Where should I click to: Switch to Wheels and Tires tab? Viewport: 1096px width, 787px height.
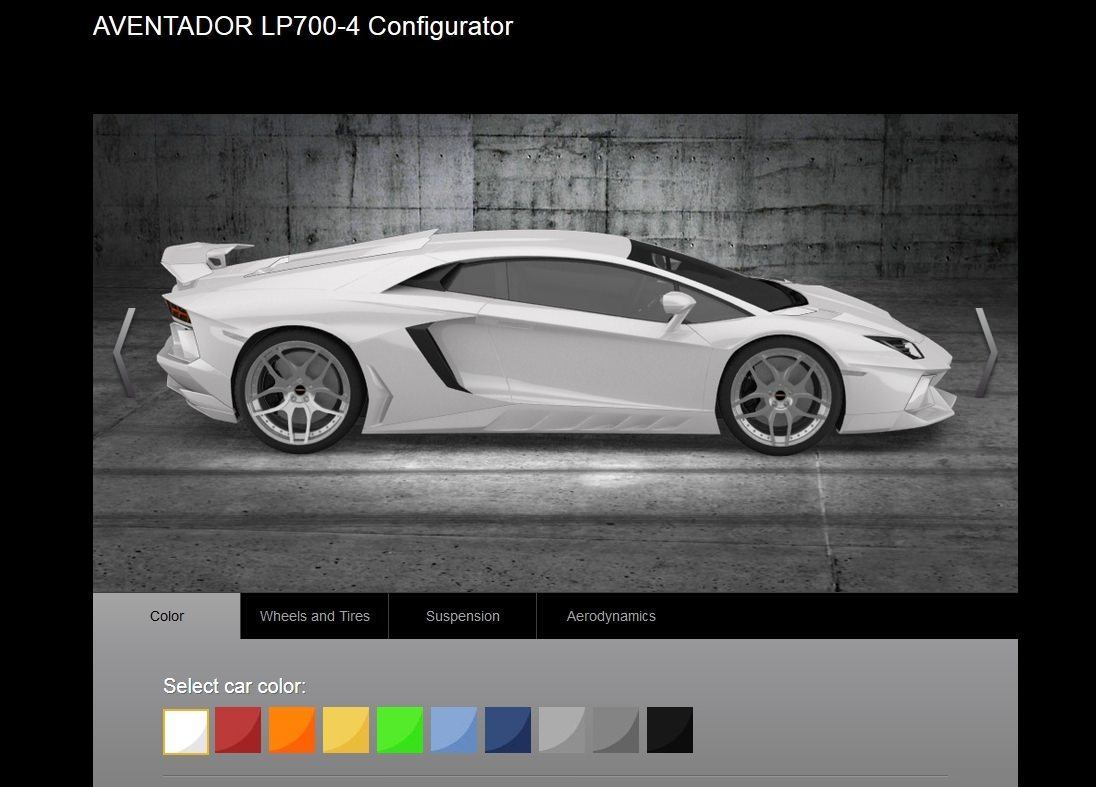point(315,616)
